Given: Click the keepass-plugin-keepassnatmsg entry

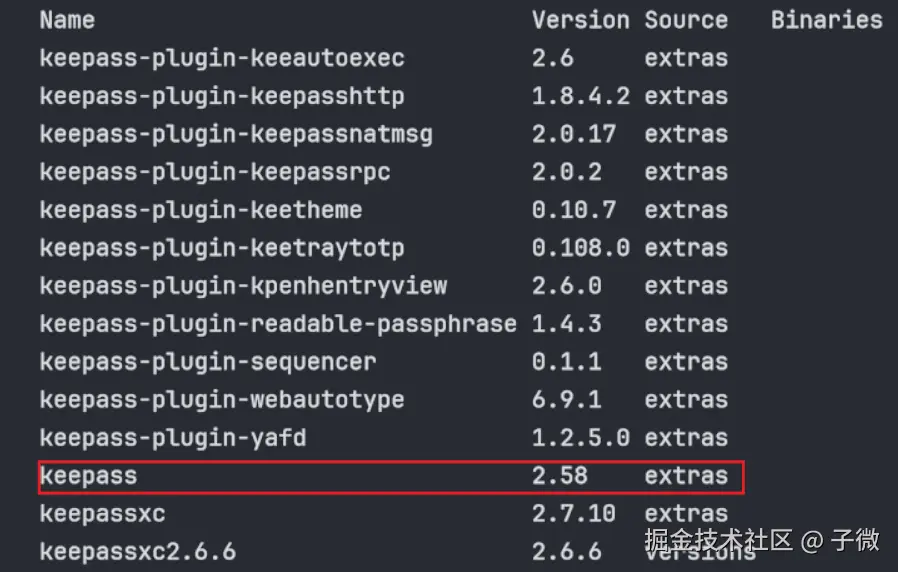Looking at the screenshot, I should pos(236,134).
